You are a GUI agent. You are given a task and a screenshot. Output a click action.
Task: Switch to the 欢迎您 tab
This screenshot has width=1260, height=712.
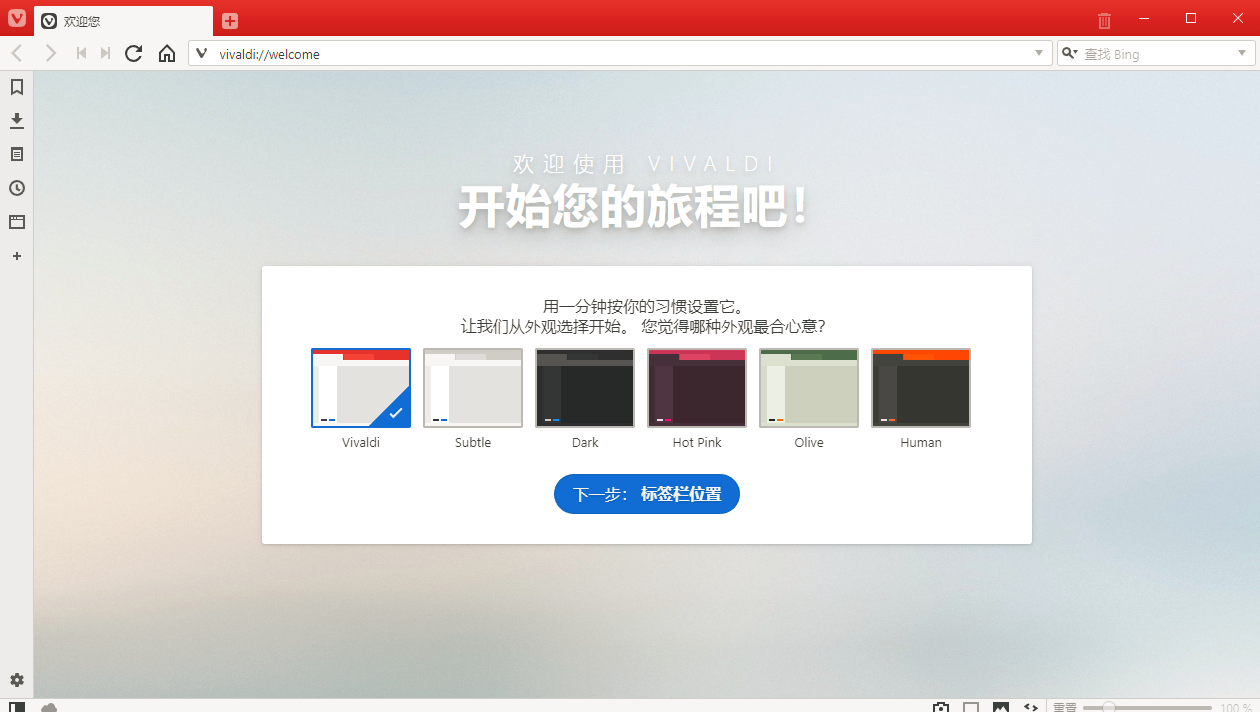123,21
